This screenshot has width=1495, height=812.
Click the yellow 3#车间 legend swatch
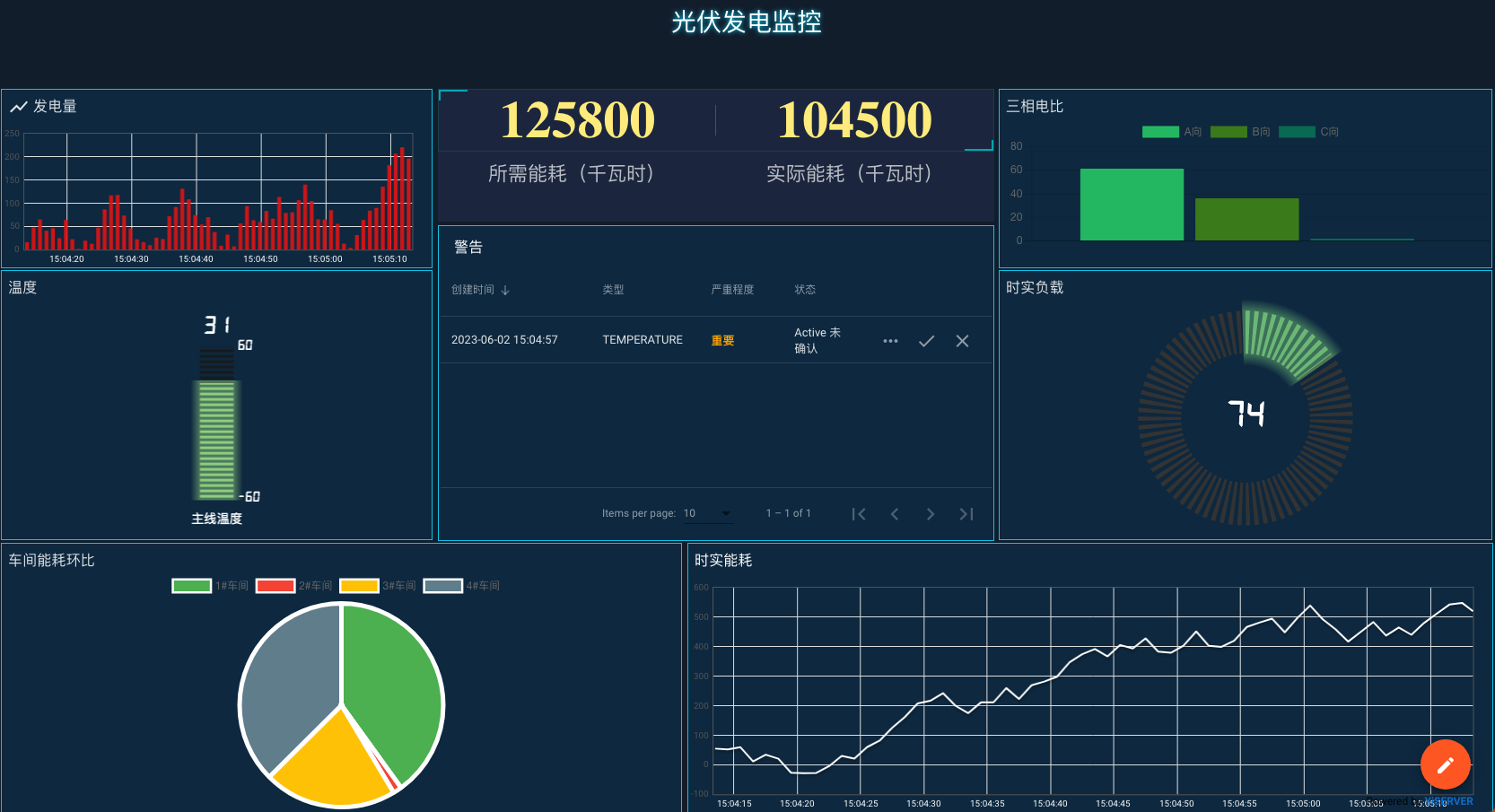(x=359, y=586)
